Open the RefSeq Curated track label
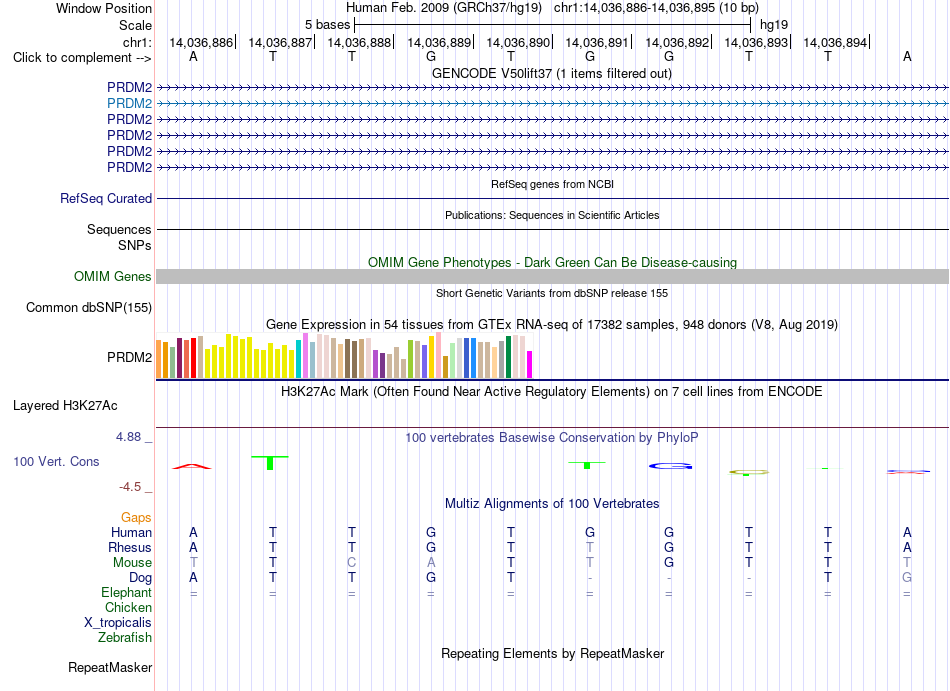Screen dimensions: 950x691 tap(106, 199)
